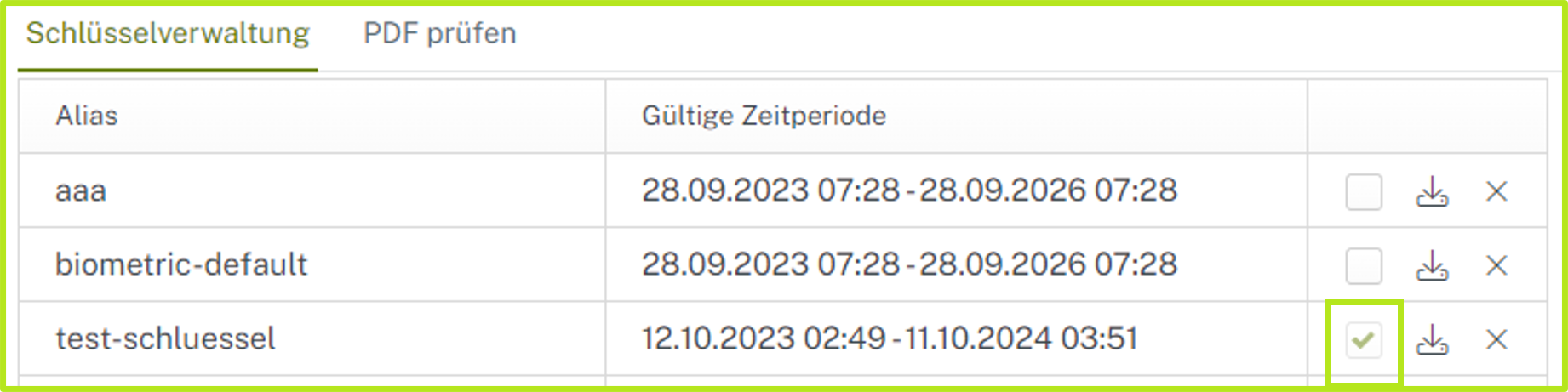The width and height of the screenshot is (1568, 392).
Task: Download the biometric-default key
Action: (1432, 266)
